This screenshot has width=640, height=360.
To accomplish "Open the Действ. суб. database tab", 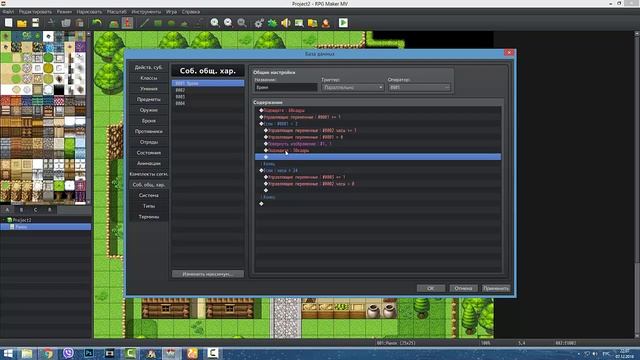I will click(149, 67).
